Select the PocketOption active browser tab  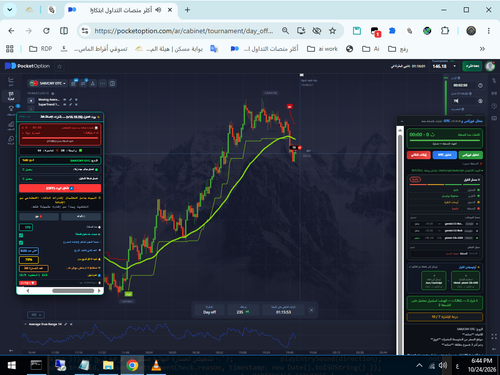[121, 10]
